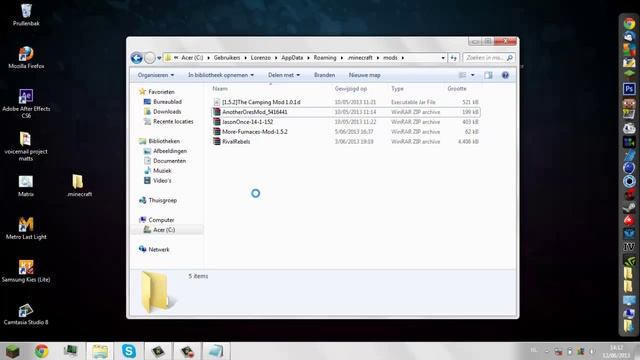Image resolution: width=640 pixels, height=360 pixels.
Task: Click the Explorer forward arrow button
Action: tap(150, 58)
